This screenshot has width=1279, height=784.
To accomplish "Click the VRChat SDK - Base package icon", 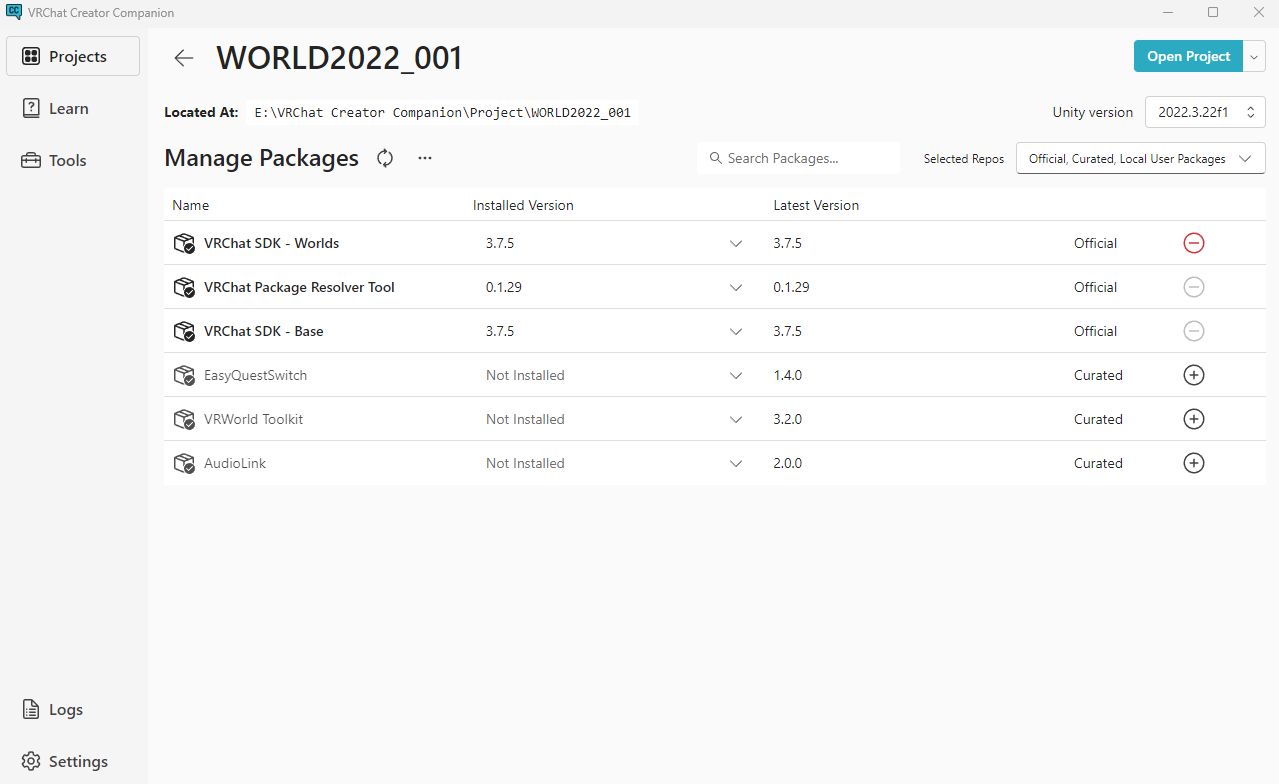I will 184,332.
